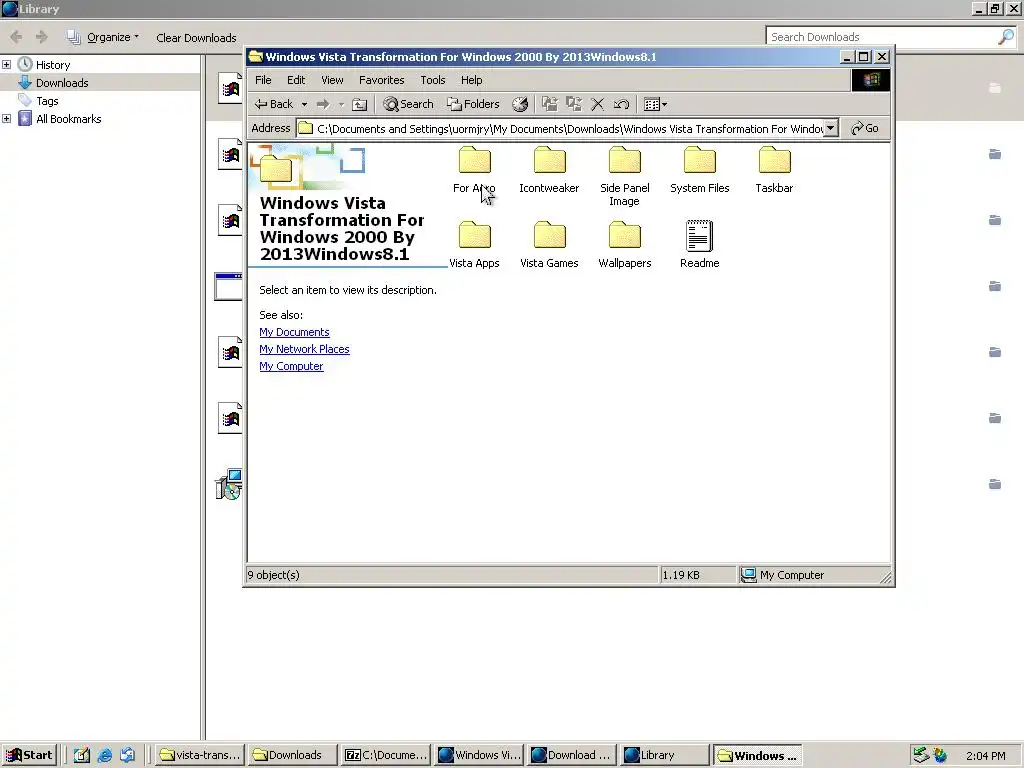Toggle the Folders pane in Explorer
The height and width of the screenshot is (768, 1024).
473,104
